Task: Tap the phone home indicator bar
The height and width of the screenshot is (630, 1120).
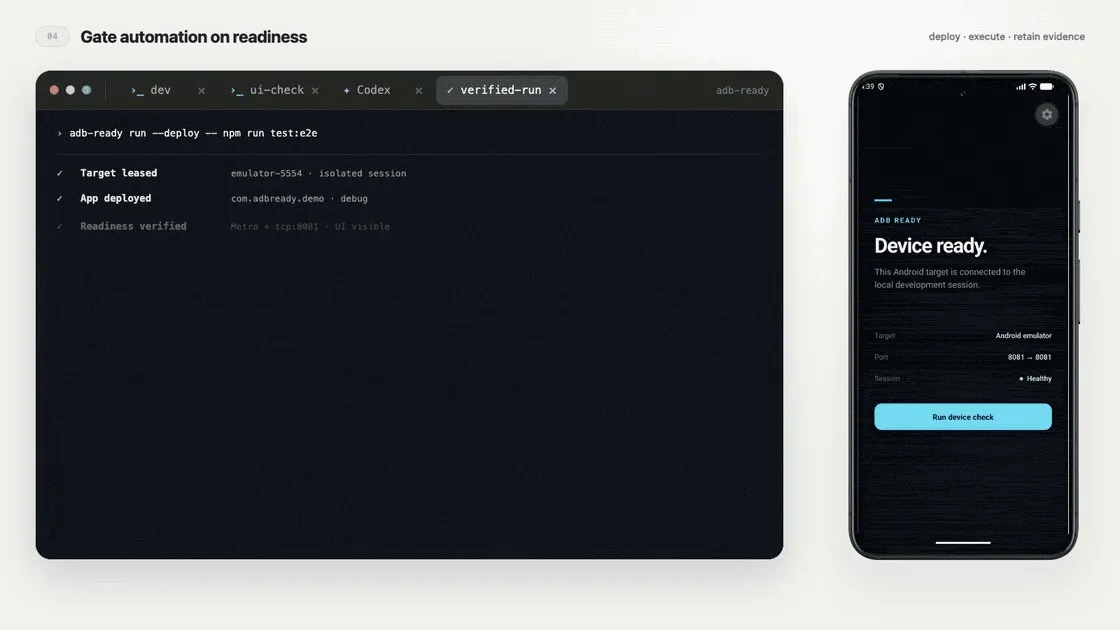Action: [x=963, y=542]
